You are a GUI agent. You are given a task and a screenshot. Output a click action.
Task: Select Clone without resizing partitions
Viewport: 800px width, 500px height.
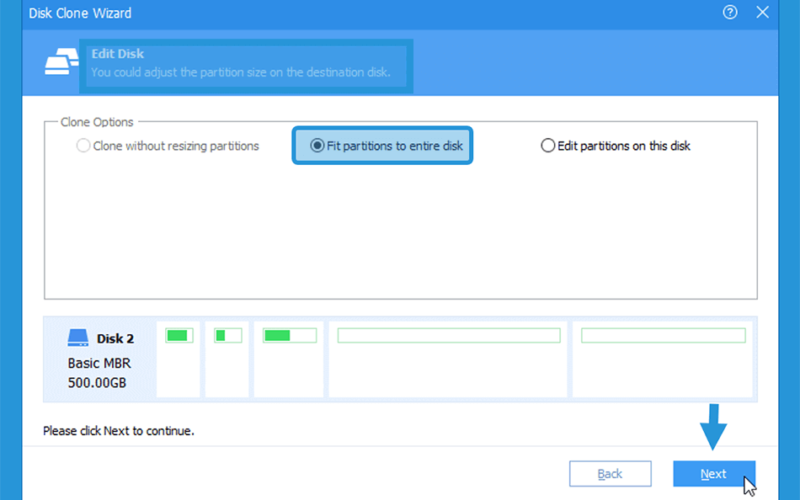pos(167,146)
